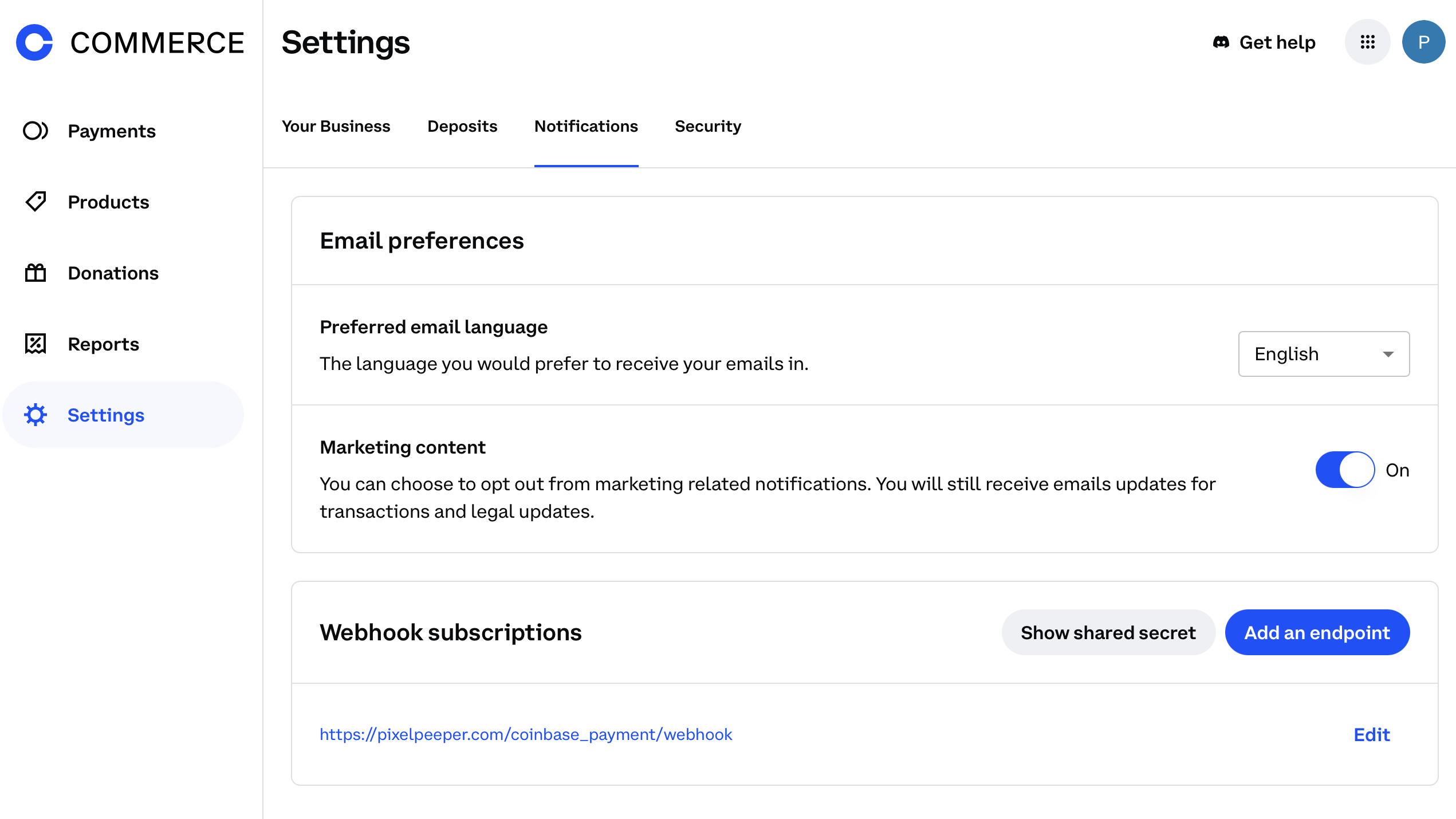
Task: Click the Donations gift icon
Action: 35,273
